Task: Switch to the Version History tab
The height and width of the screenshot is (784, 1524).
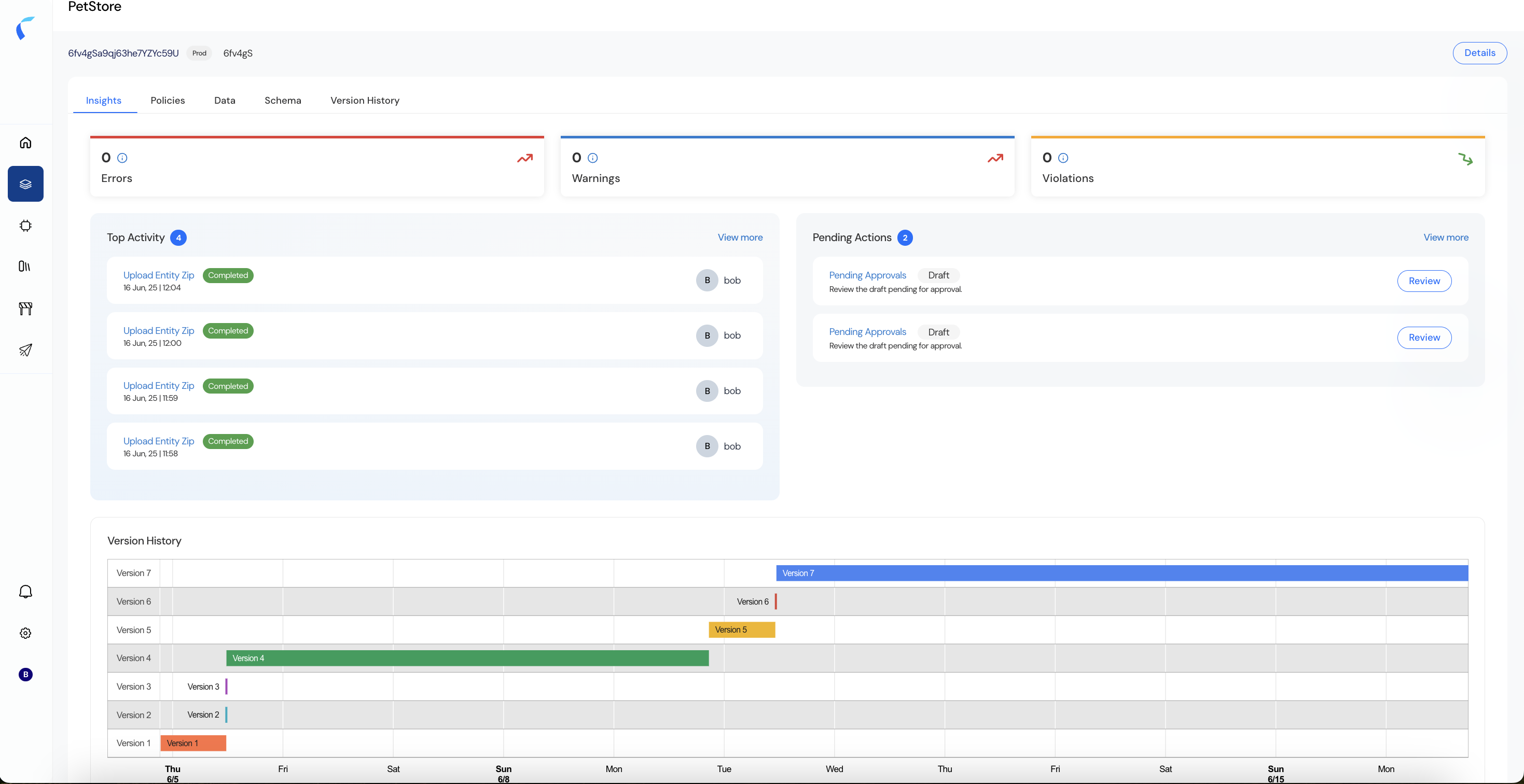Action: click(x=365, y=101)
